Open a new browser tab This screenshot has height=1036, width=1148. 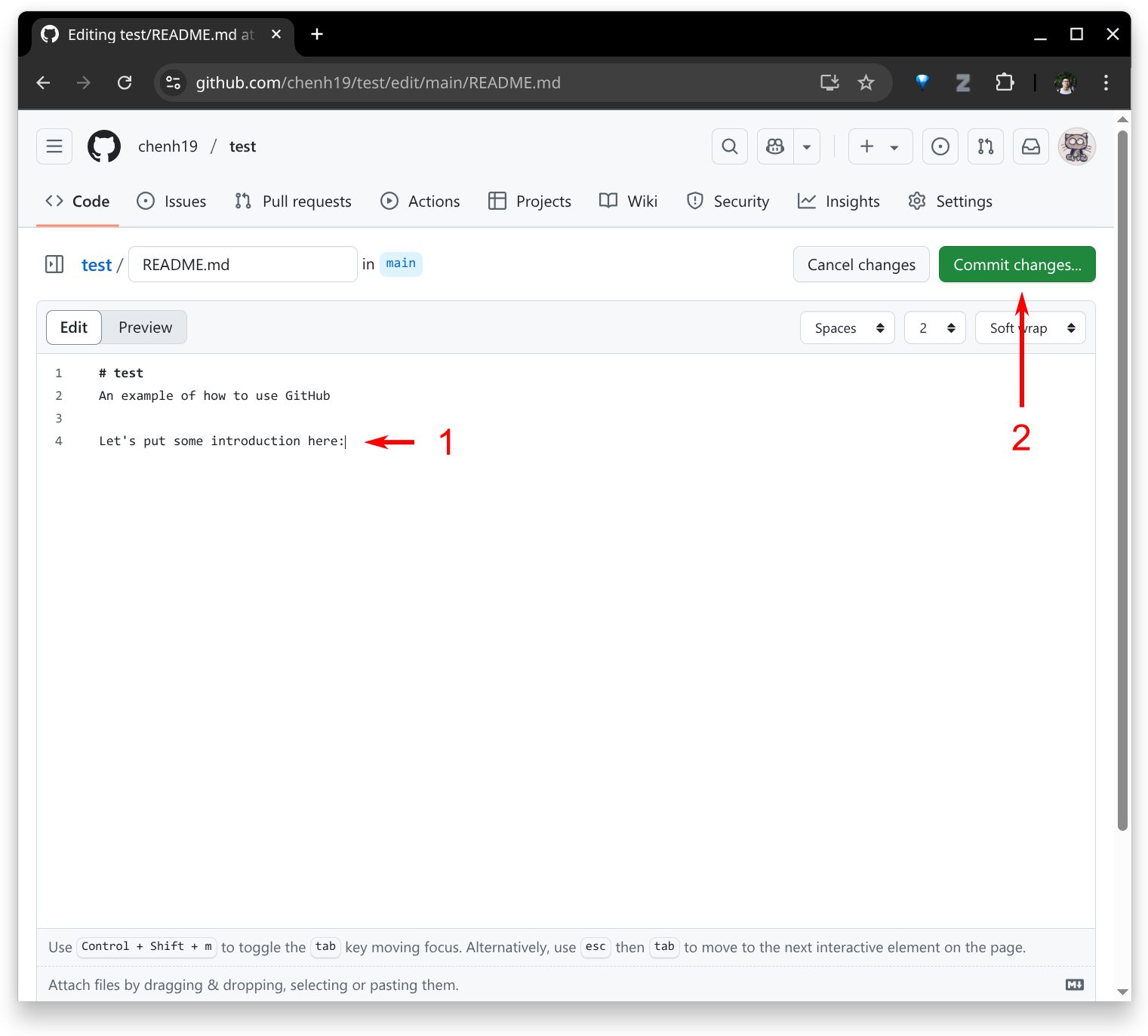point(317,34)
